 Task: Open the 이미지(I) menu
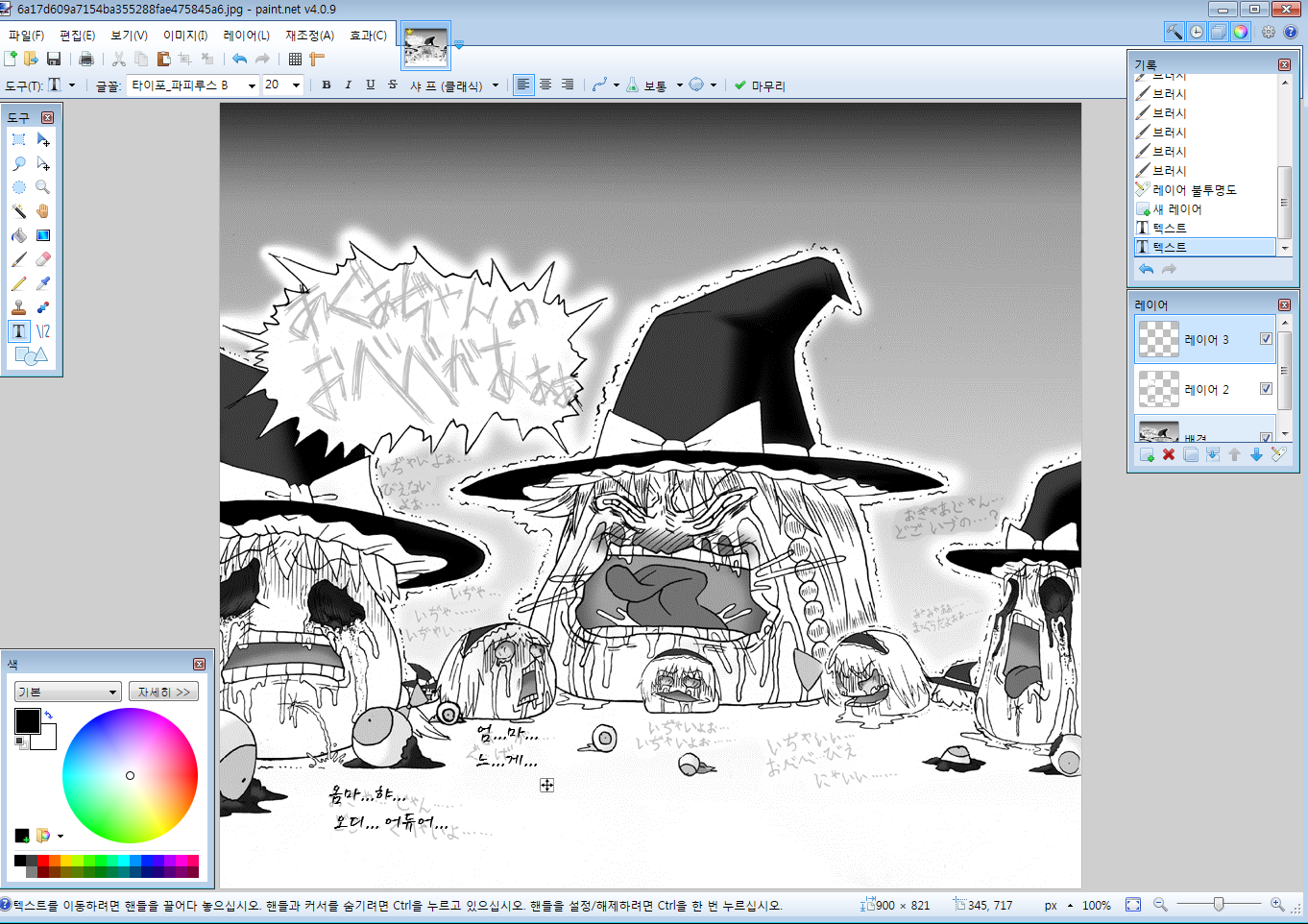click(185, 36)
